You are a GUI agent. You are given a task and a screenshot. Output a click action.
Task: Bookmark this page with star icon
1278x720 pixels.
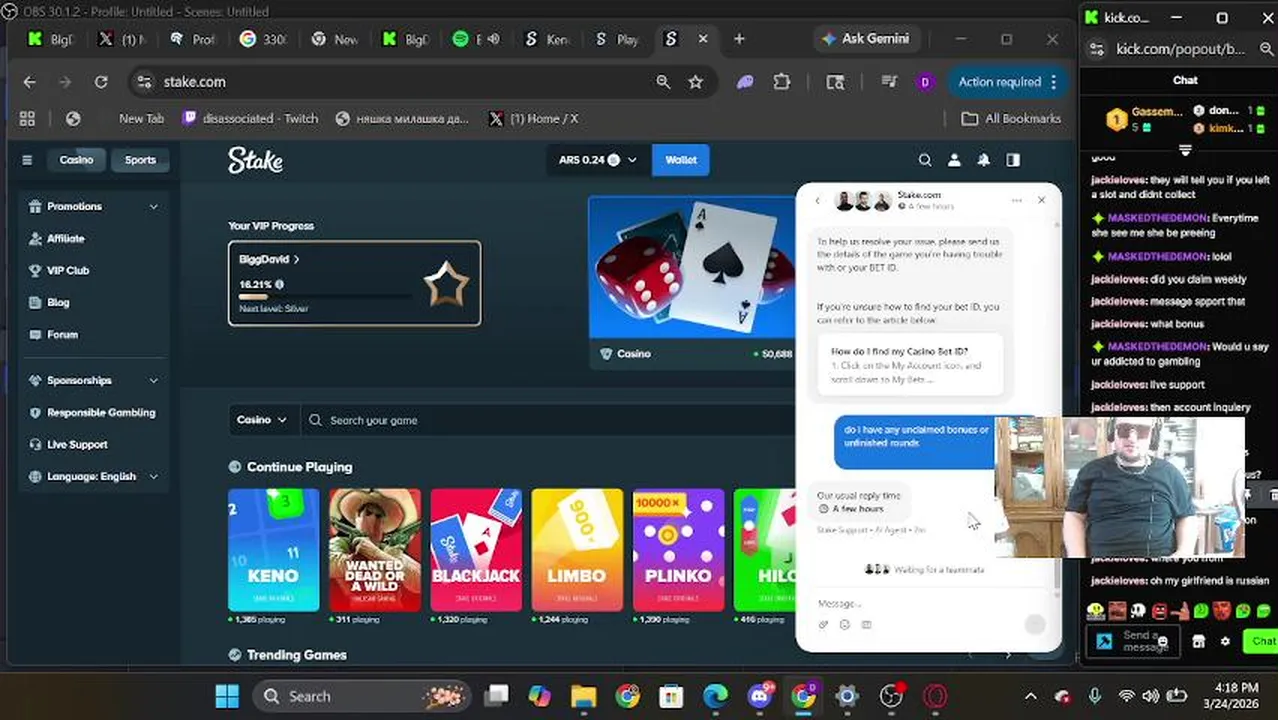(696, 82)
